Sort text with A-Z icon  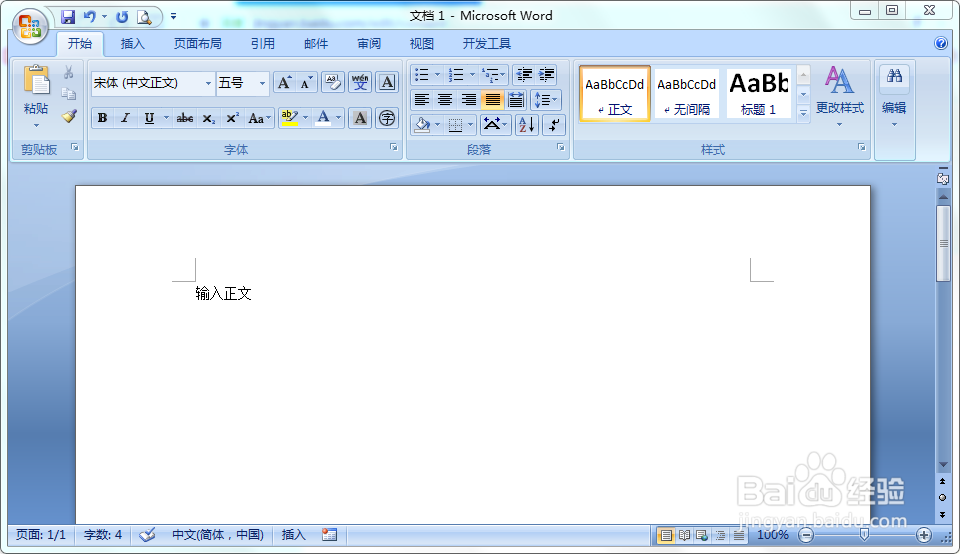tap(527, 125)
